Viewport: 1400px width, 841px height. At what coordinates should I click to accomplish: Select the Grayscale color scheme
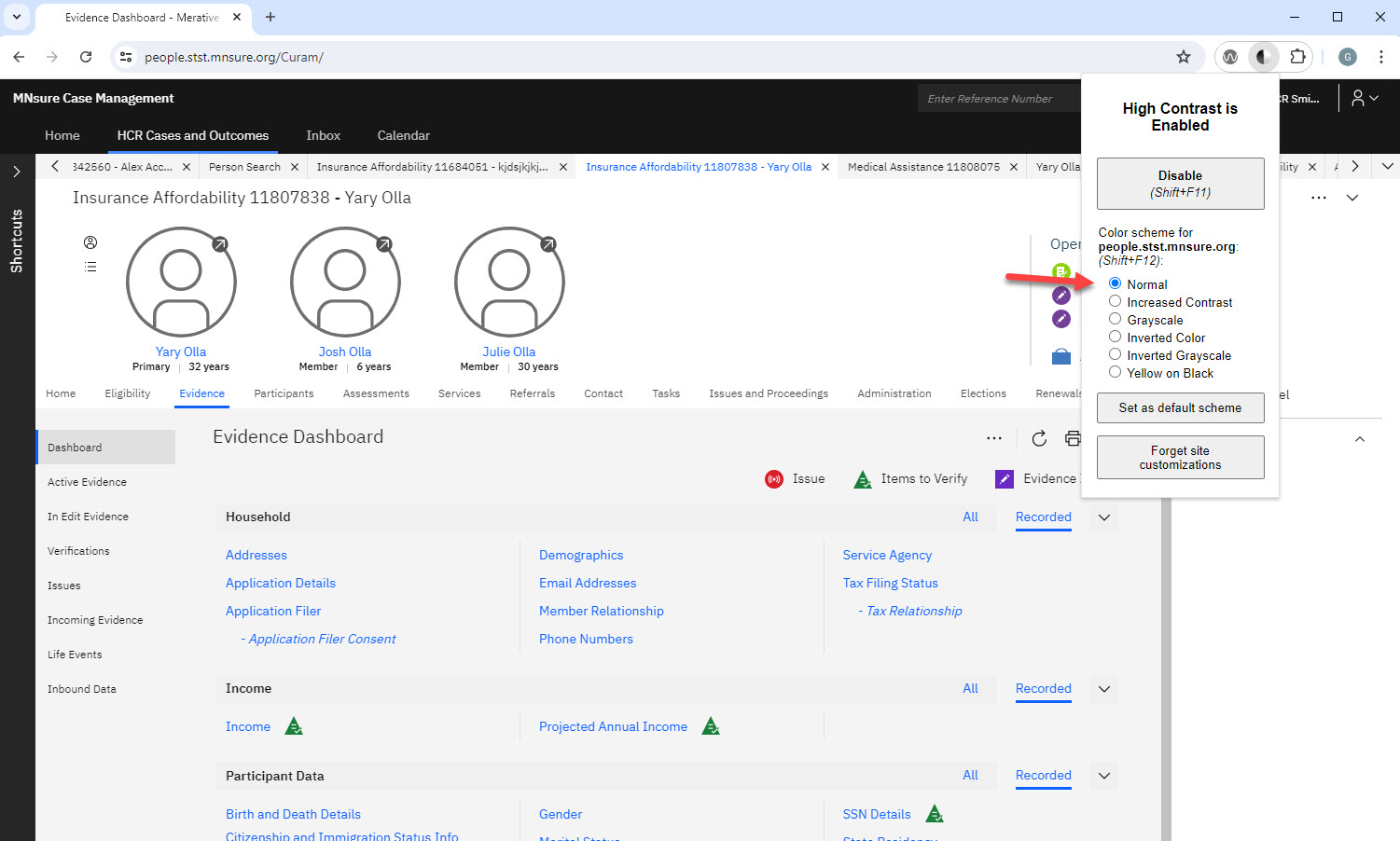click(1115, 319)
